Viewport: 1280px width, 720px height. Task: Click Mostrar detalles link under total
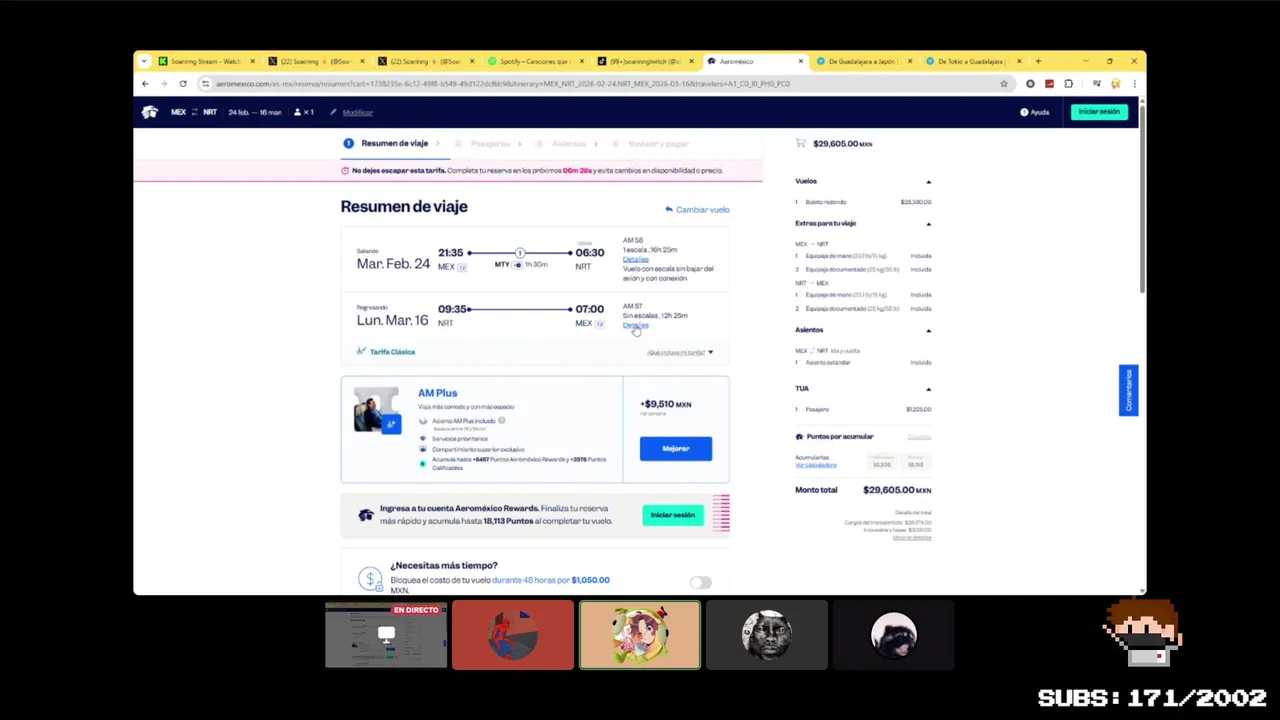(x=912, y=538)
